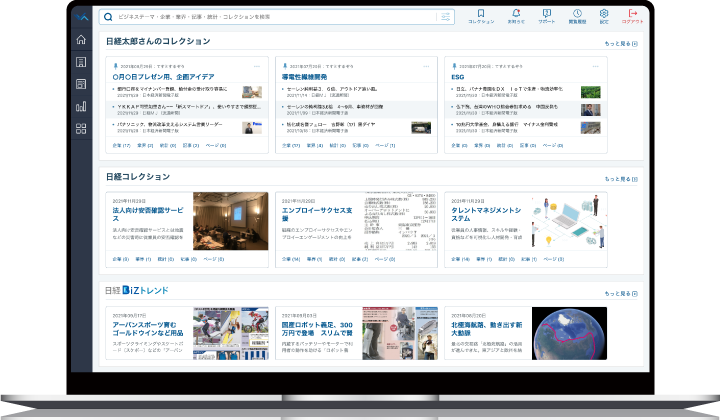Open the ellipsis menu on 導電性繊維開発 card
The image size is (720, 420).
tap(426, 67)
